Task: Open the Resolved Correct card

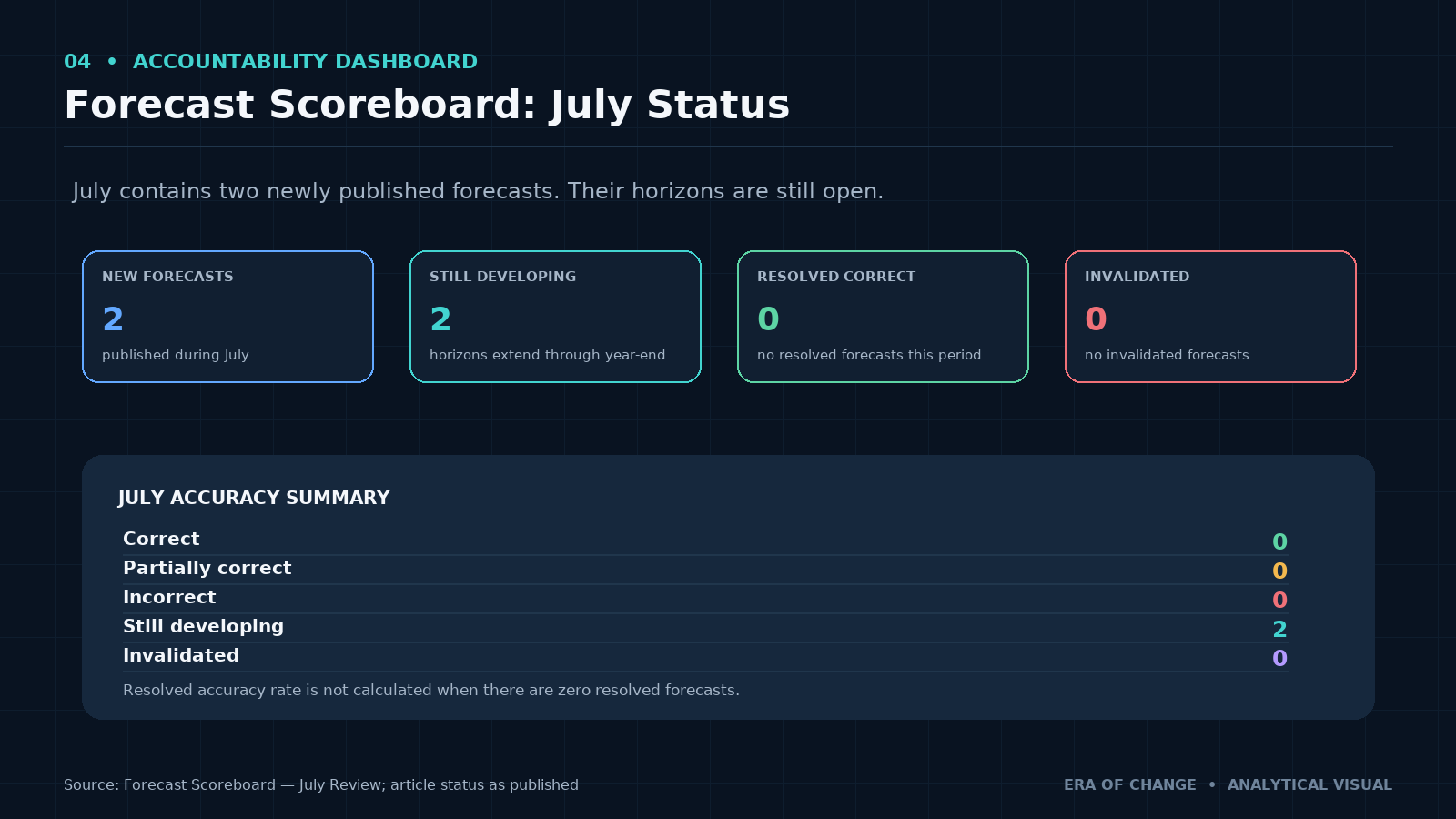Action: (883, 317)
